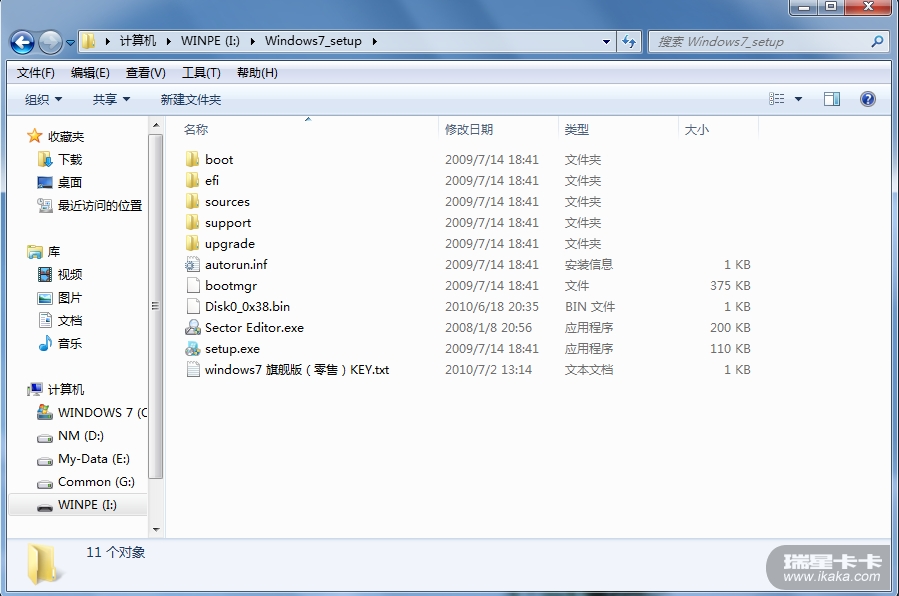Toggle the preview pane
This screenshot has height=596, width=899.
tap(832, 99)
